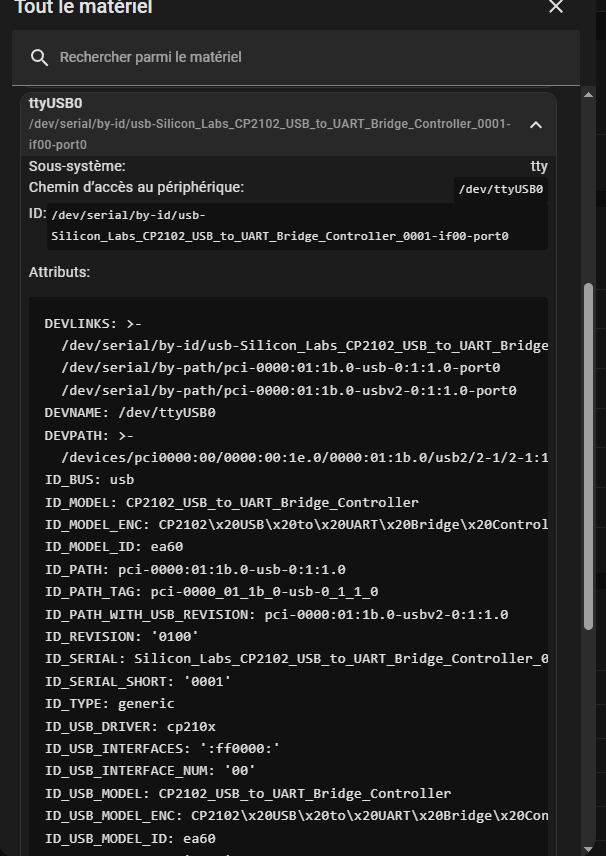The width and height of the screenshot is (606, 856).
Task: Click the "Sous-système" tty value
Action: click(x=539, y=166)
